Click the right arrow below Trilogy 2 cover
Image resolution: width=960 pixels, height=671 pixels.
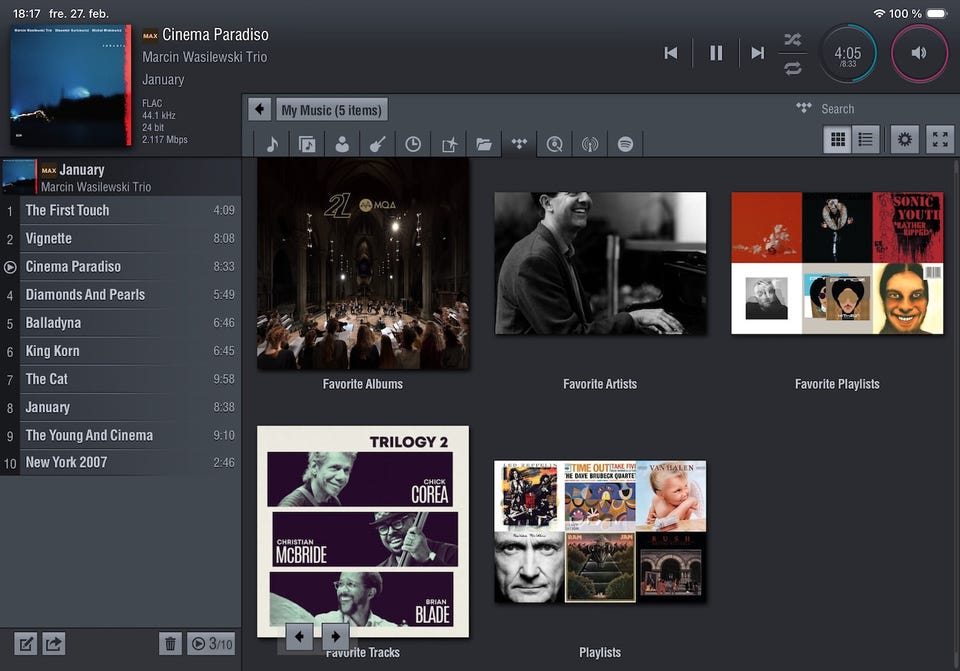(x=335, y=636)
